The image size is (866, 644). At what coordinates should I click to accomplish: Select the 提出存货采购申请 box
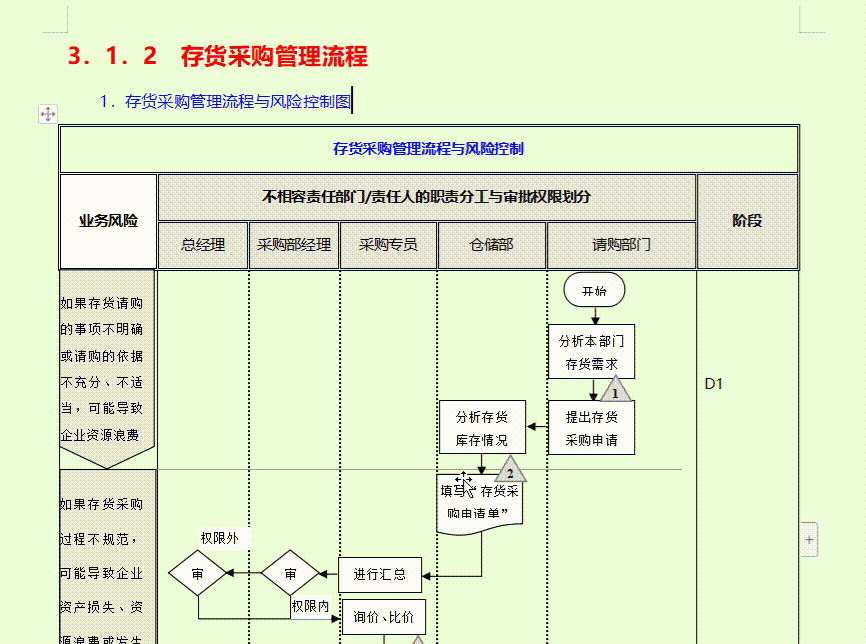click(592, 428)
